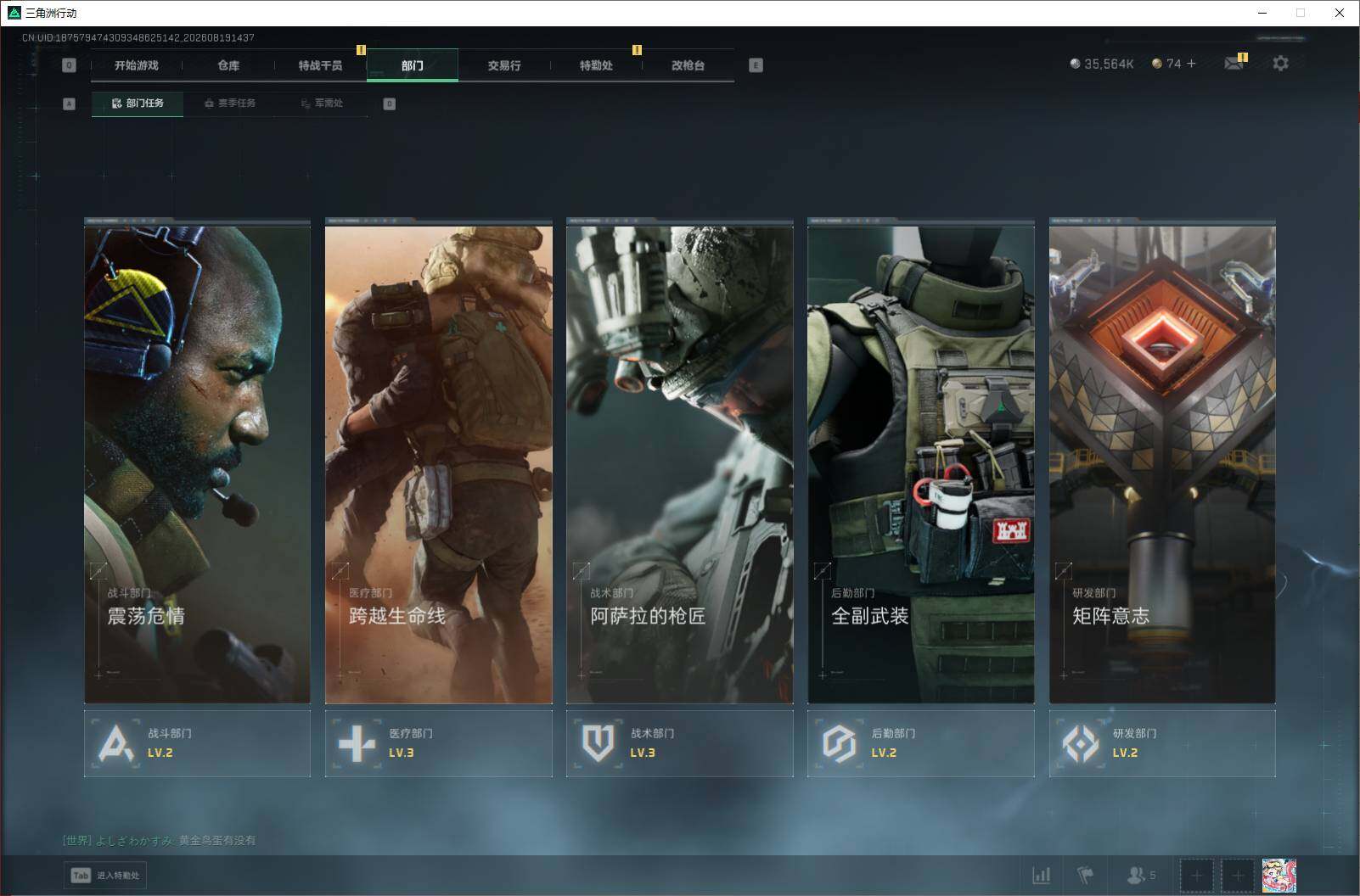Image resolution: width=1360 pixels, height=896 pixels.
Task: Click the 研发部门 diamond emblem icon
Action: click(x=1080, y=744)
